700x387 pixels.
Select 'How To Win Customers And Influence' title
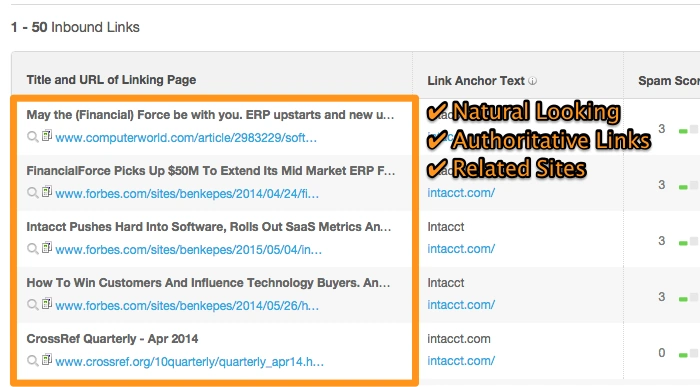click(x=208, y=283)
